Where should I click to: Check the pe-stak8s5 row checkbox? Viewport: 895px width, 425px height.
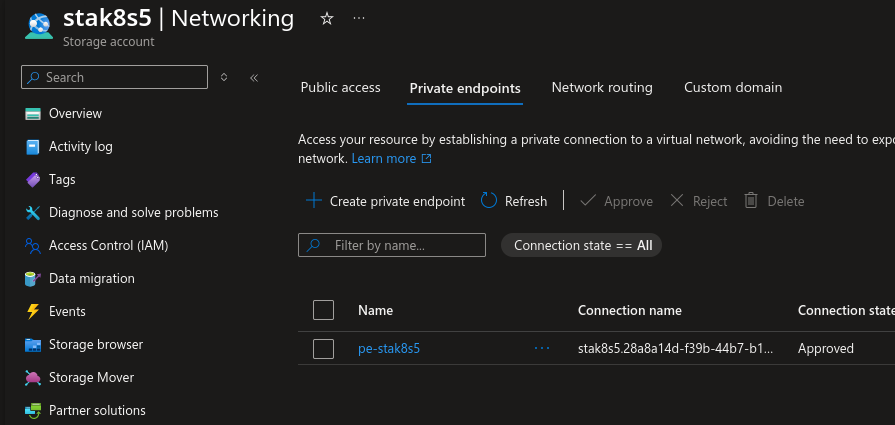click(324, 349)
